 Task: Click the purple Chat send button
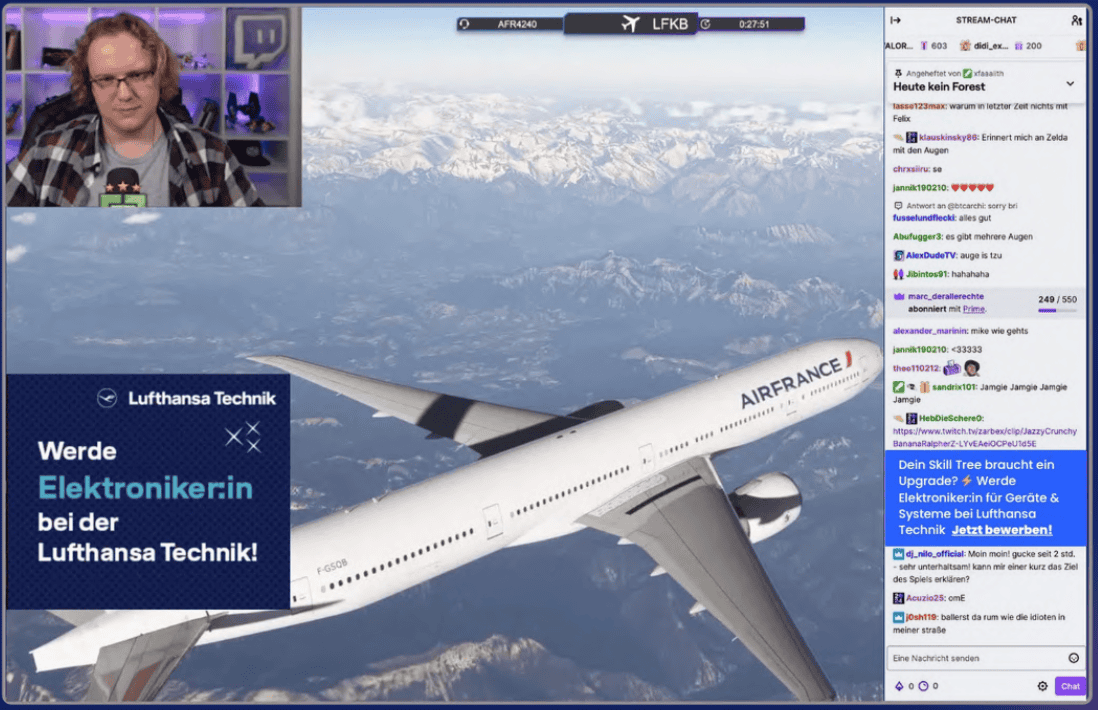(x=1070, y=686)
